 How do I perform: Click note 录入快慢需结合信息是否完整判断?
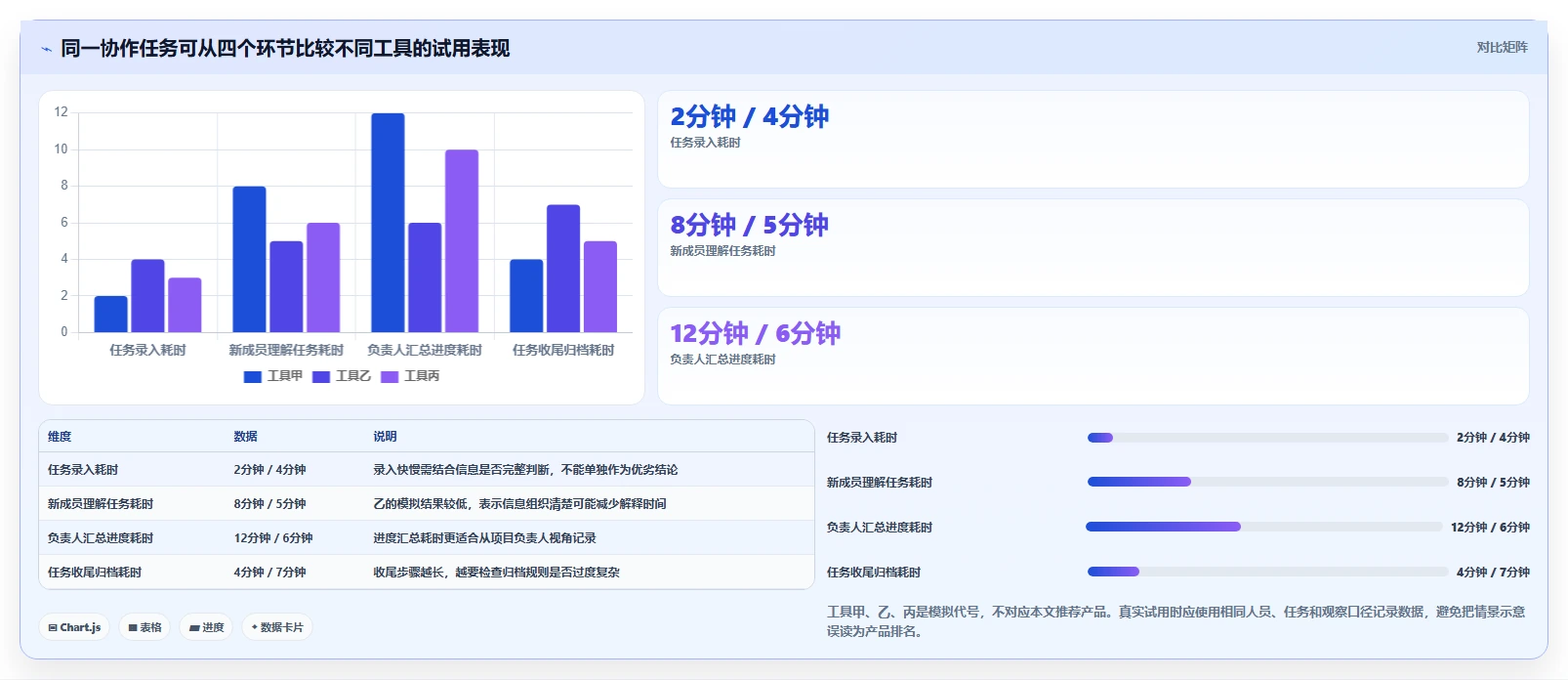525,470
